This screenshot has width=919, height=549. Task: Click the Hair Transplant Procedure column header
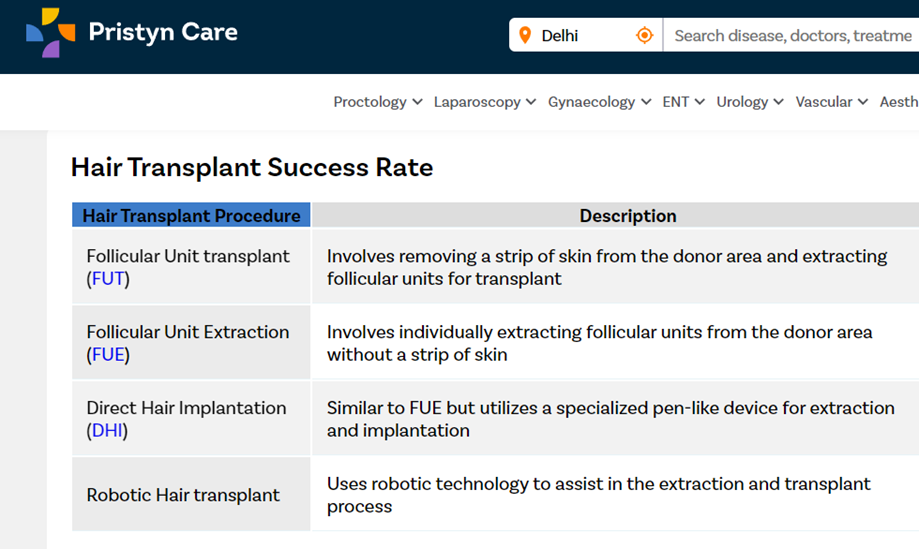[191, 216]
